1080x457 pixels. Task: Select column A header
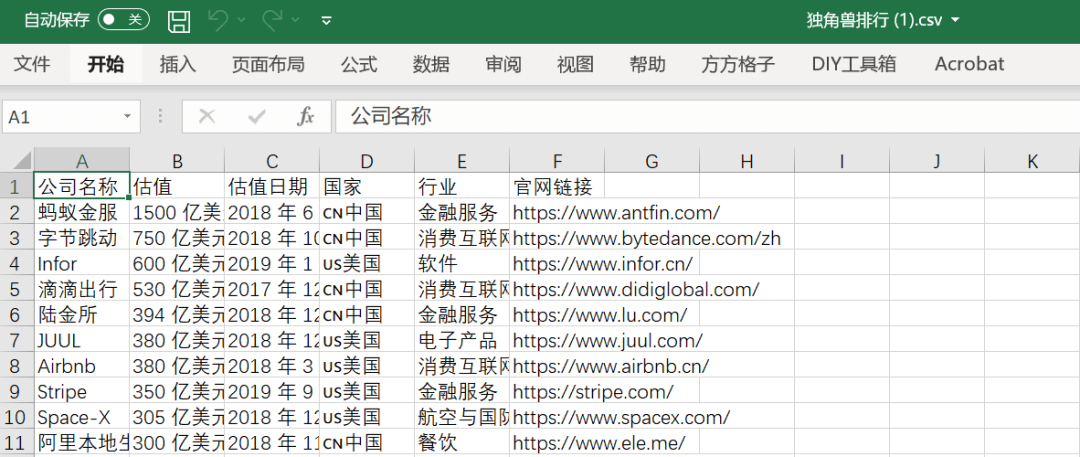tap(81, 161)
